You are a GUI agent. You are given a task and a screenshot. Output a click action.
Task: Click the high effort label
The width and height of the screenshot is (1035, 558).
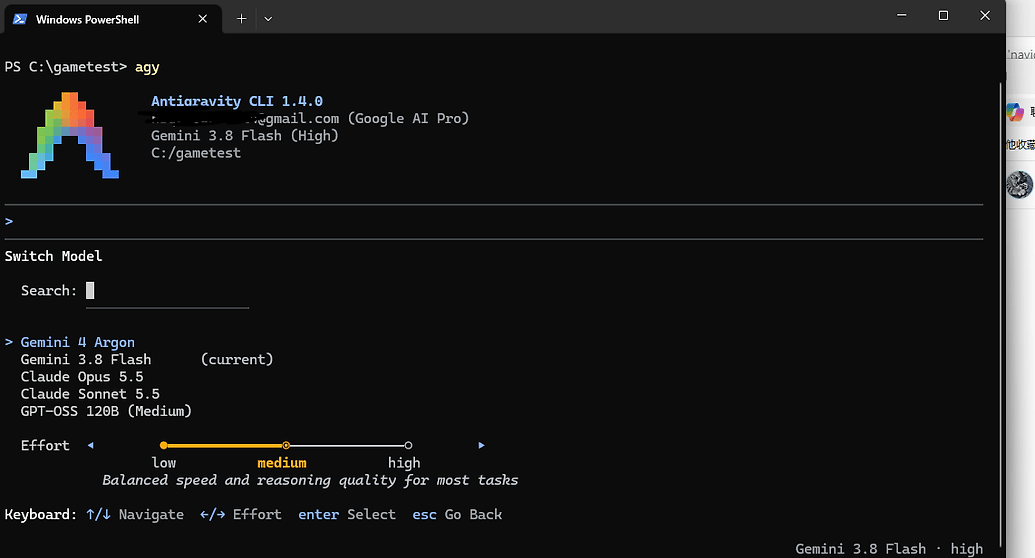(x=404, y=463)
